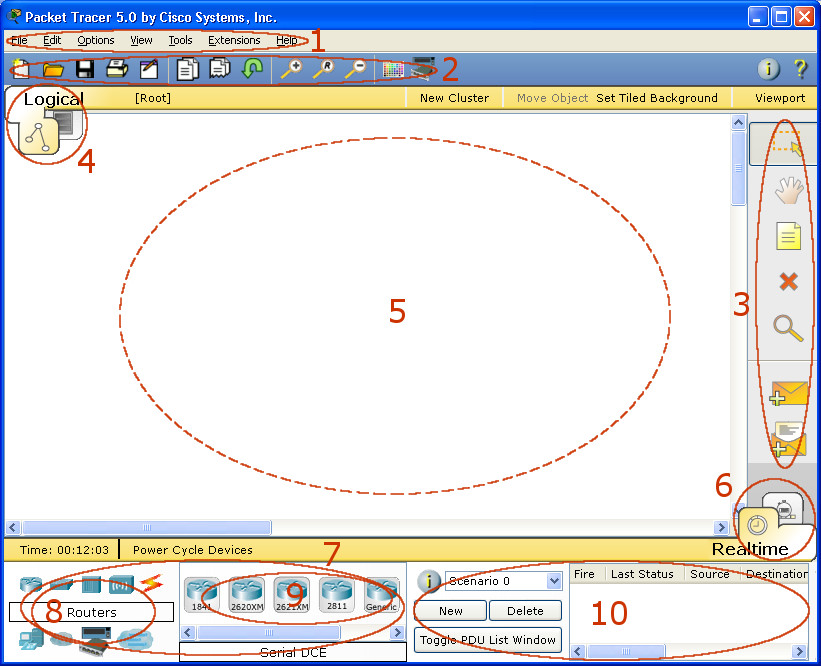Click the Save floppy disk icon
821x666 pixels.
(x=85, y=69)
